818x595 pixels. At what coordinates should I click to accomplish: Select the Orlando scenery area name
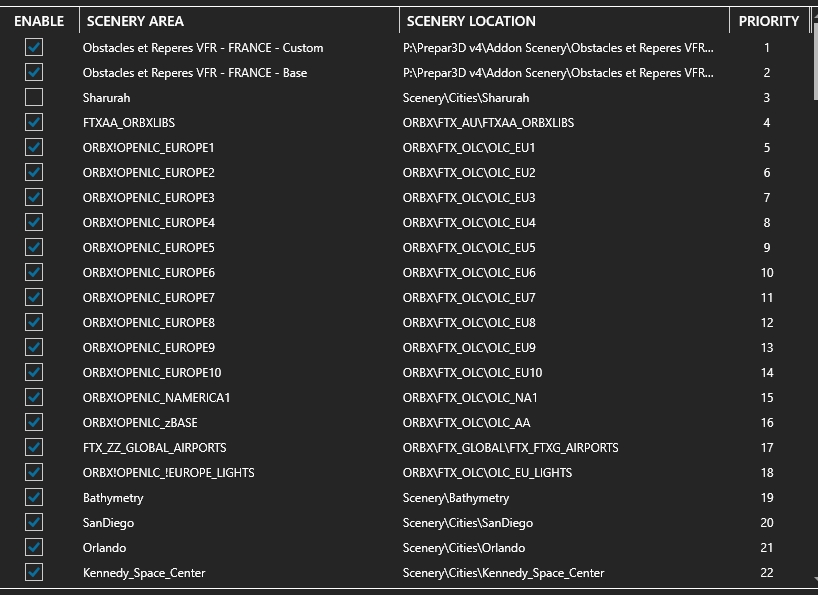[104, 548]
